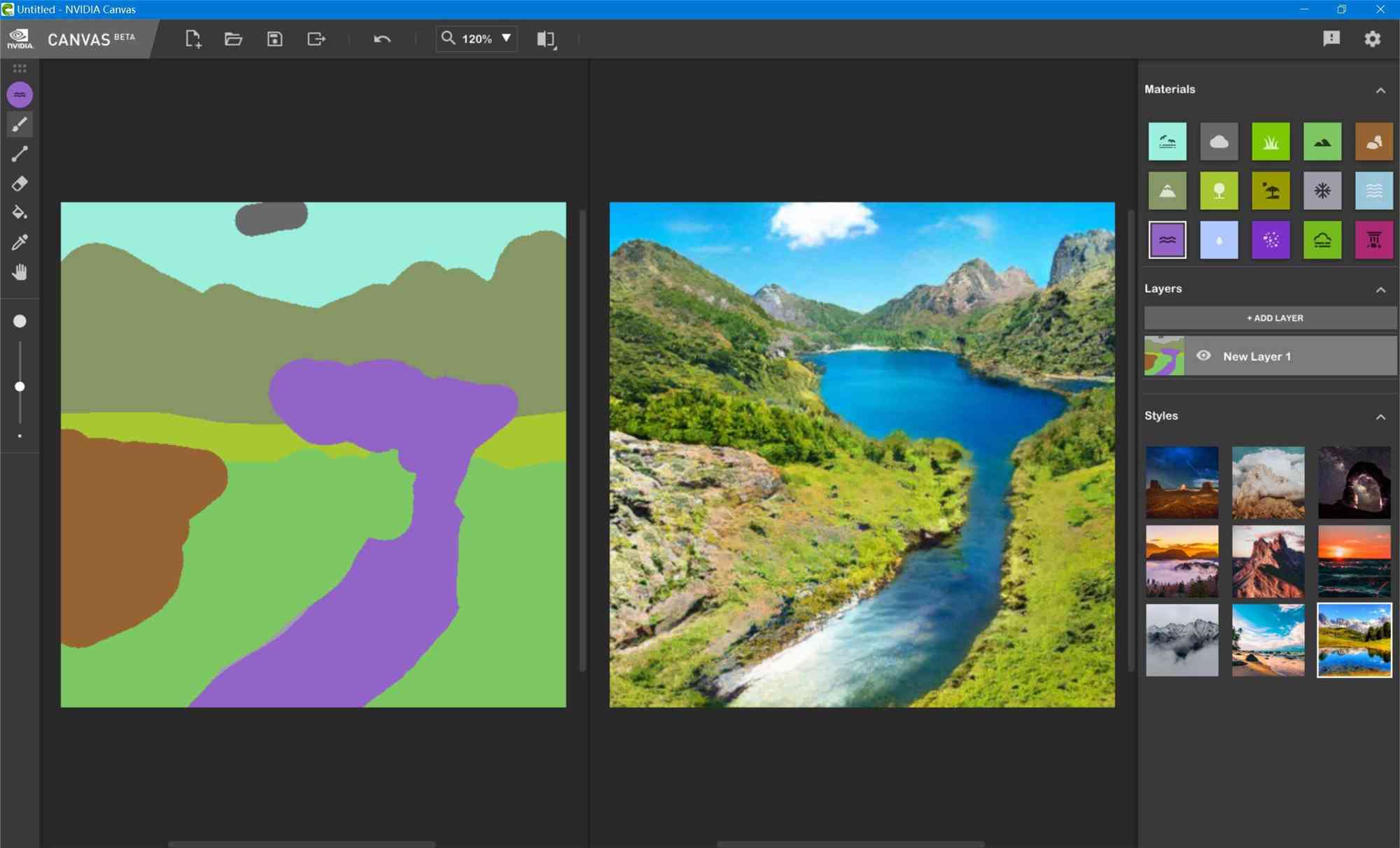
Task: Select the Brush tool in toolbar
Action: [x=20, y=123]
